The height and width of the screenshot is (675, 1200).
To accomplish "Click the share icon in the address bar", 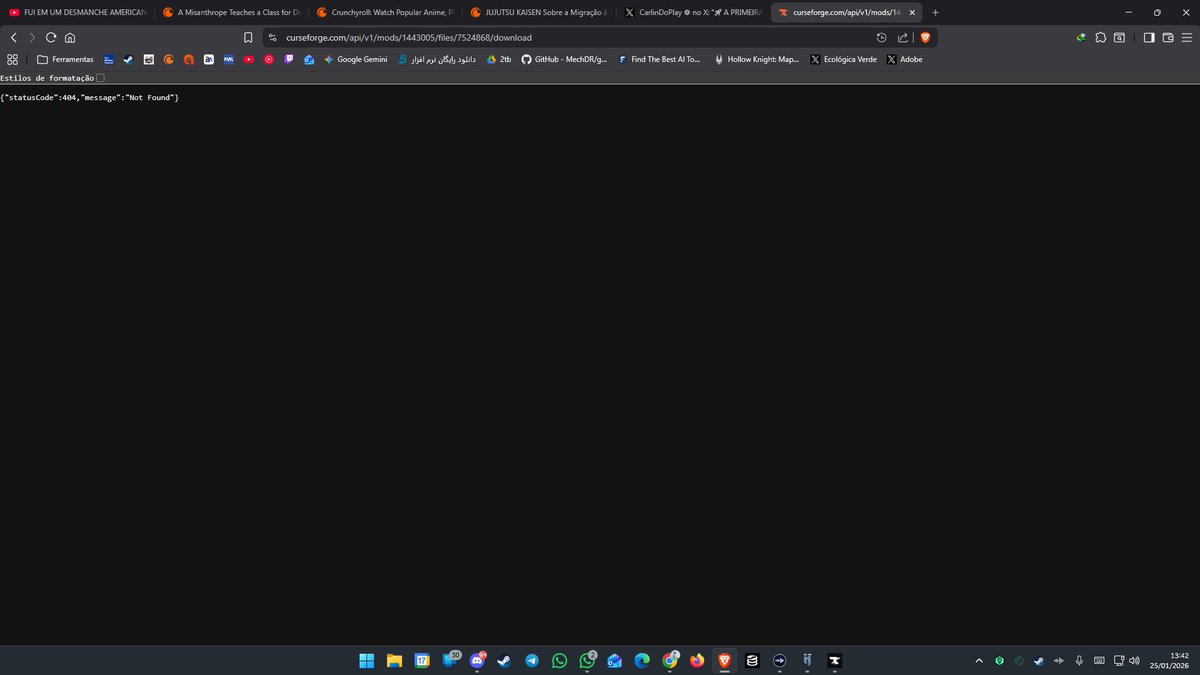I will pos(903,37).
